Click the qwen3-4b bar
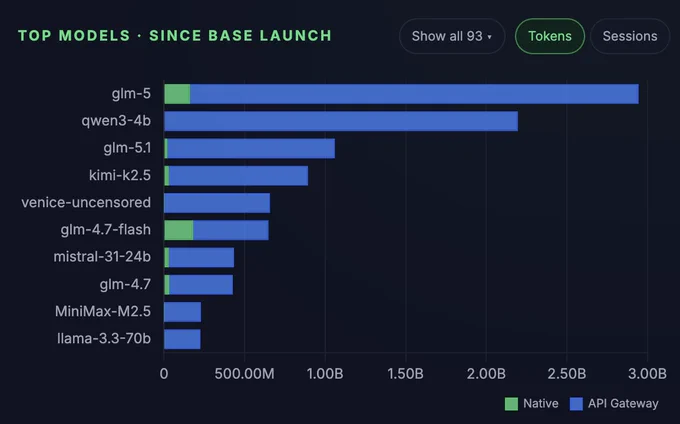680x424 pixels. [341, 121]
